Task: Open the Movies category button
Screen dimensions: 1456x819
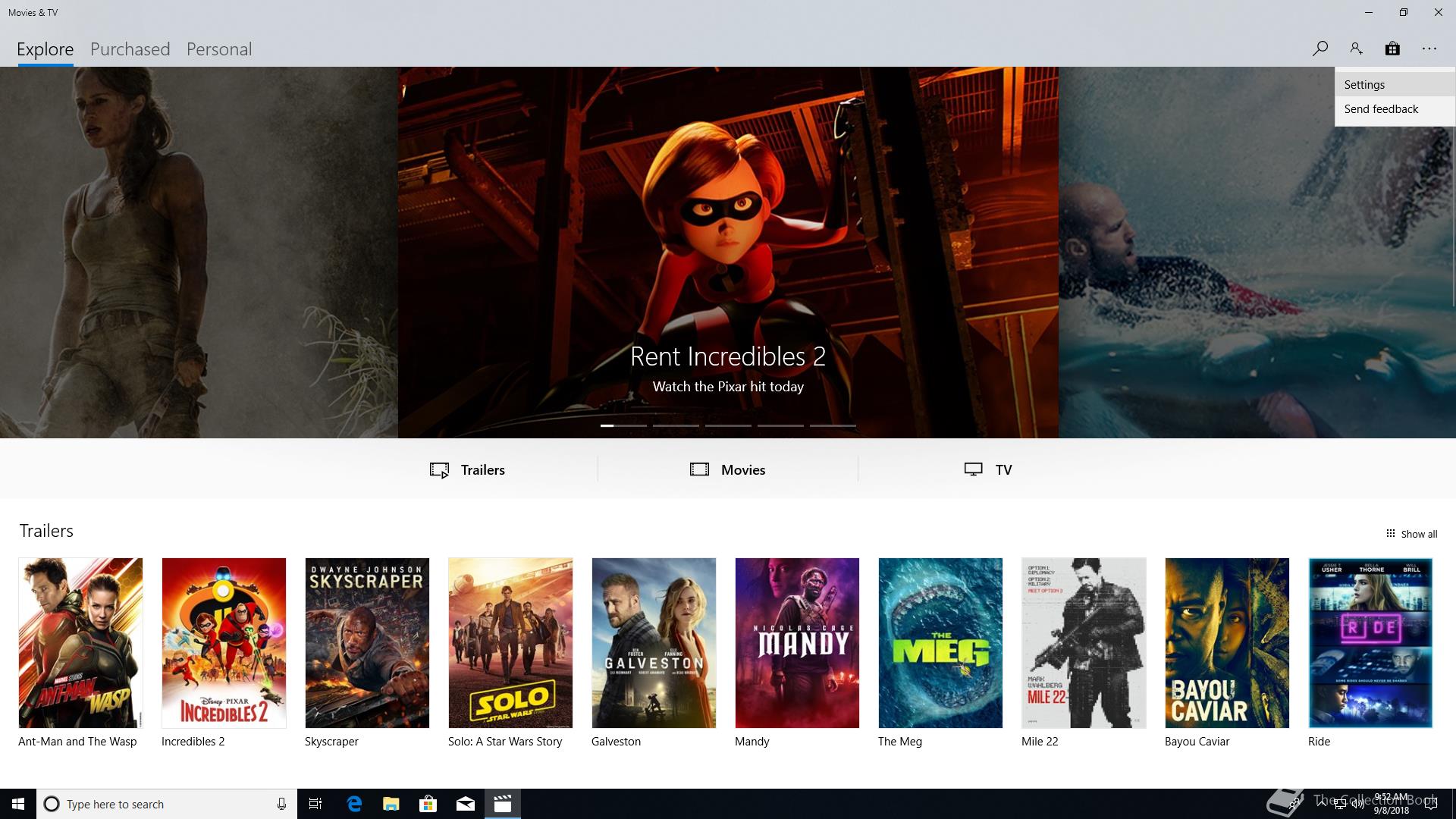Action: coord(728,469)
